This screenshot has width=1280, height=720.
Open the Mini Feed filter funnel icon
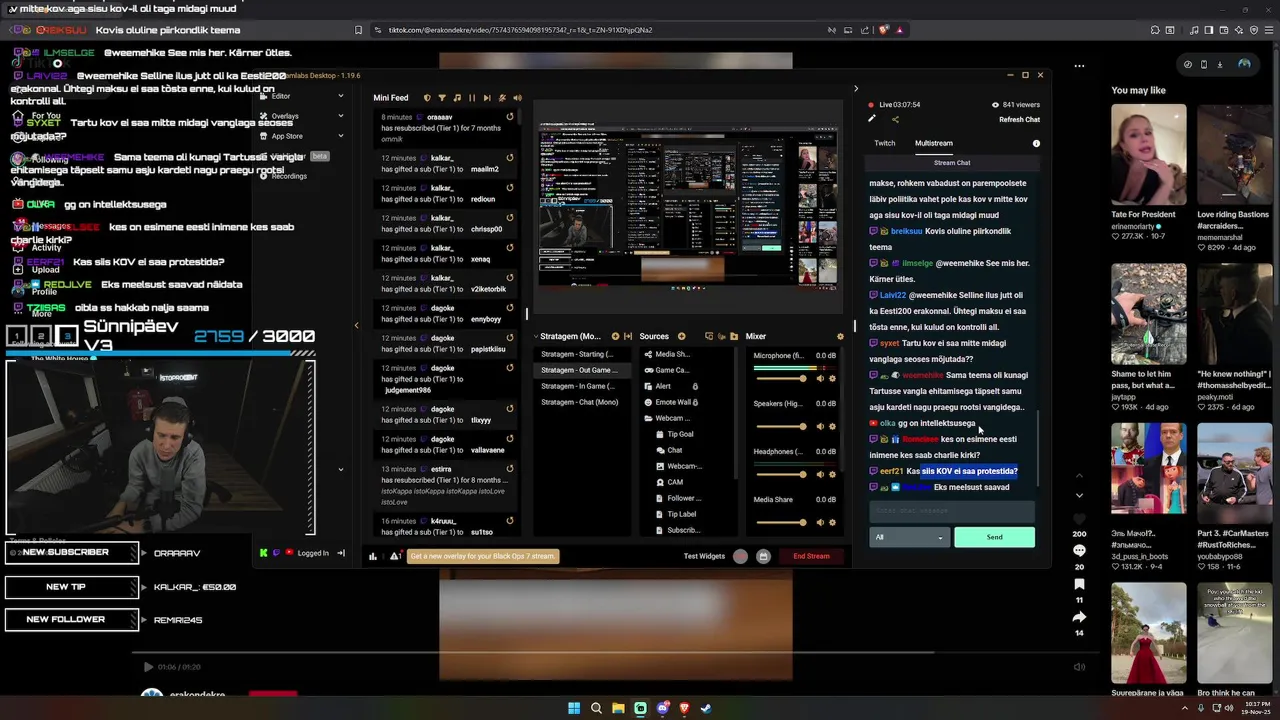(x=442, y=98)
